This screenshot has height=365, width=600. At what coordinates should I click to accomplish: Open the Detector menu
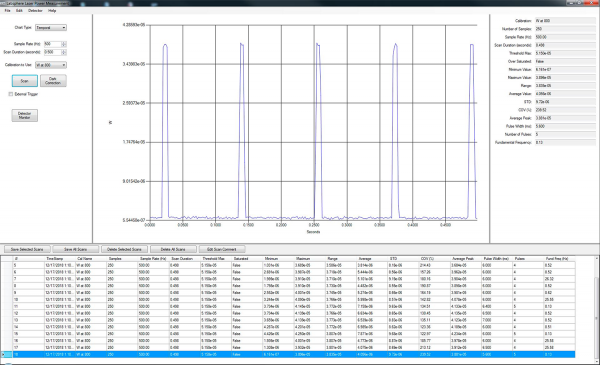coord(35,11)
